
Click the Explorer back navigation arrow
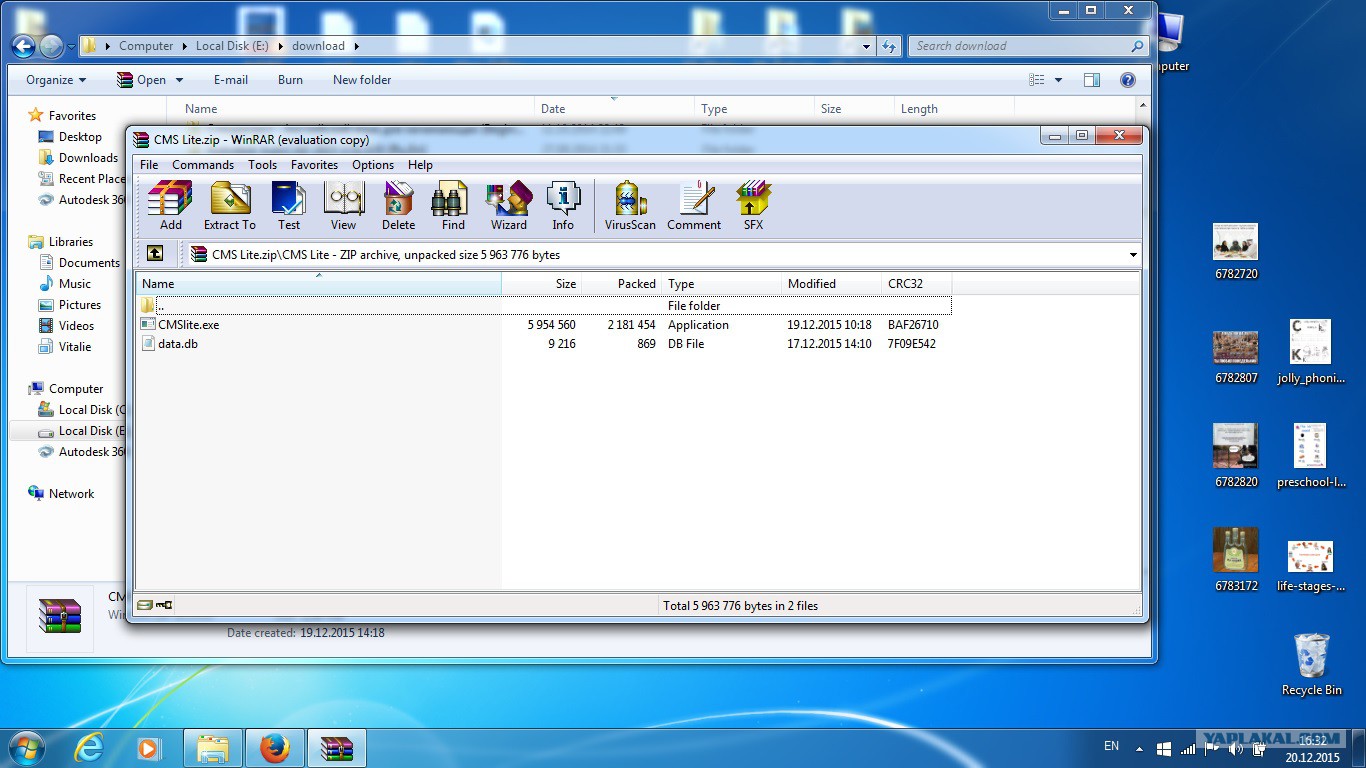tap(23, 46)
